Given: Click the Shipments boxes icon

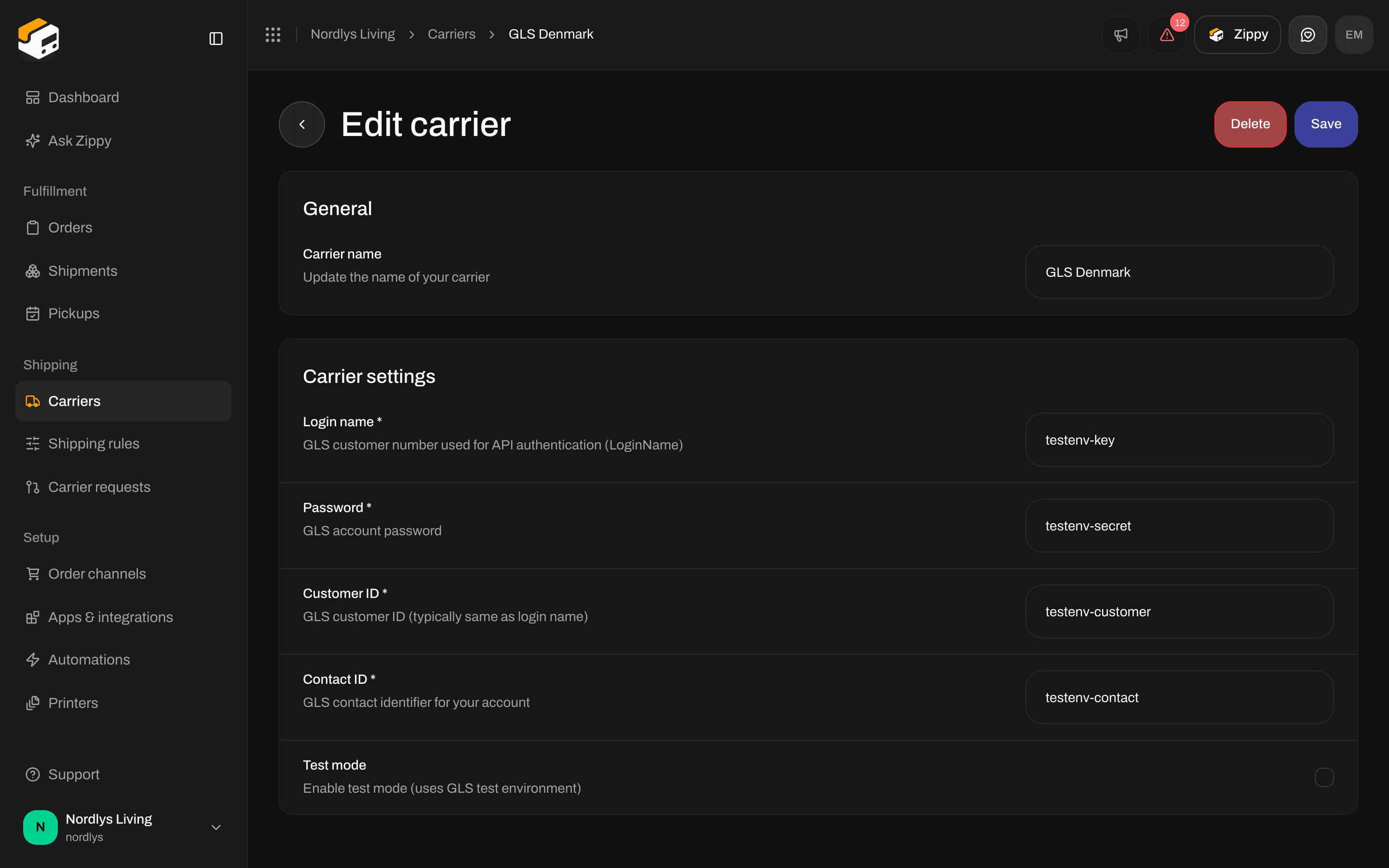Looking at the screenshot, I should pos(33,271).
